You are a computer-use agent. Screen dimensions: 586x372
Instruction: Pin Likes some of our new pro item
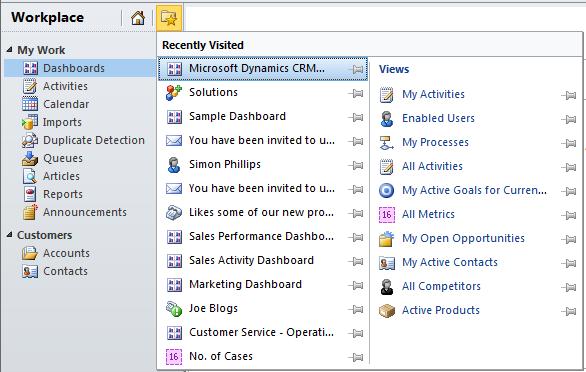click(x=356, y=213)
